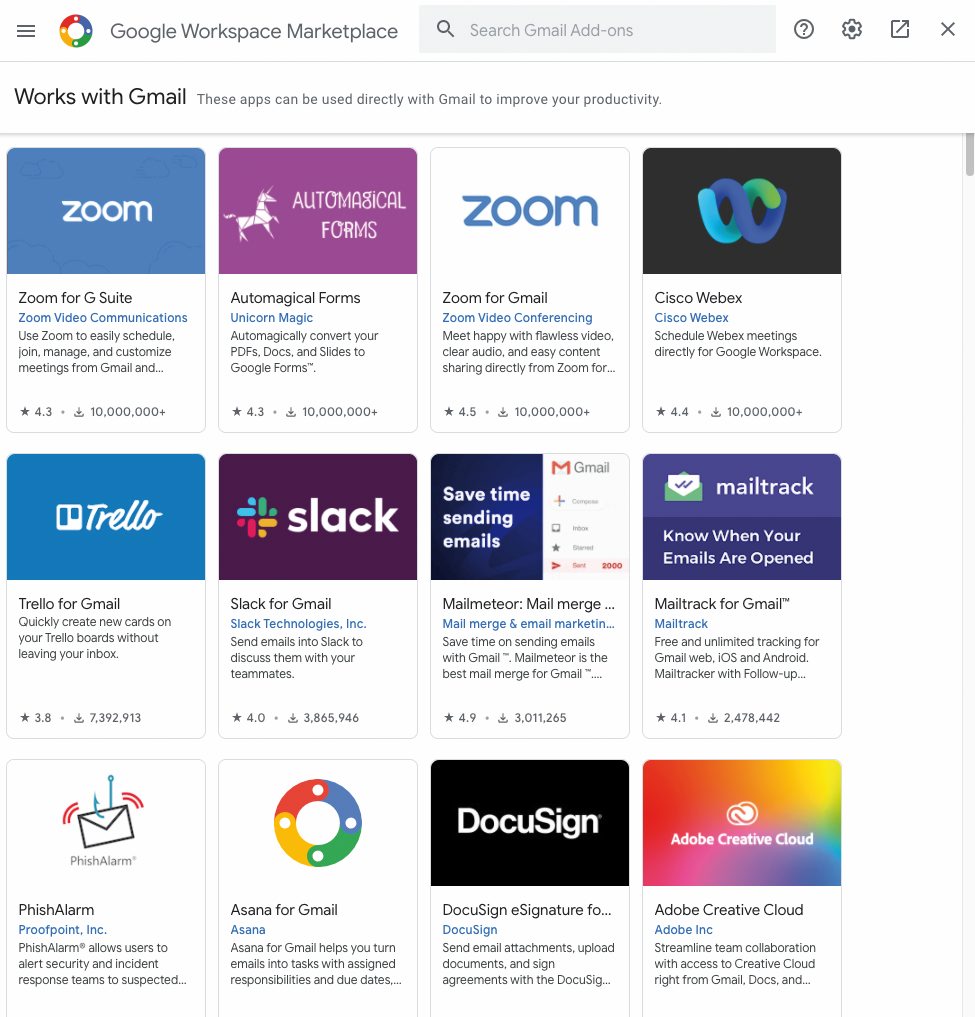This screenshot has width=975, height=1017.
Task: Select the PhishAlarm title
Action: point(56,910)
